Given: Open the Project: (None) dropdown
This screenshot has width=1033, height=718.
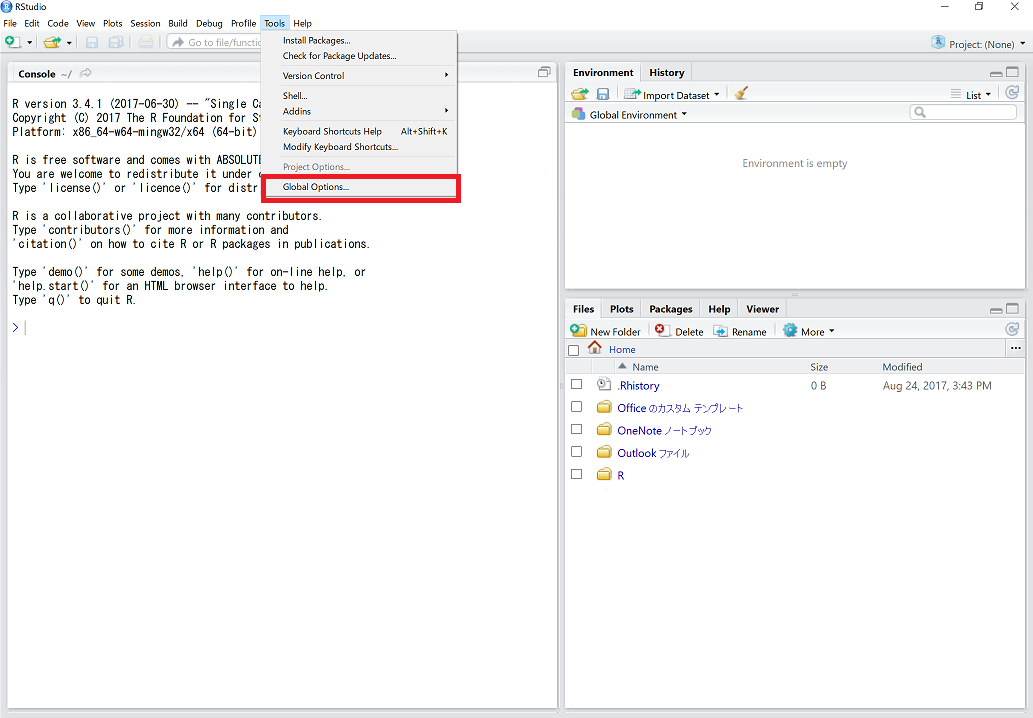Looking at the screenshot, I should (979, 43).
